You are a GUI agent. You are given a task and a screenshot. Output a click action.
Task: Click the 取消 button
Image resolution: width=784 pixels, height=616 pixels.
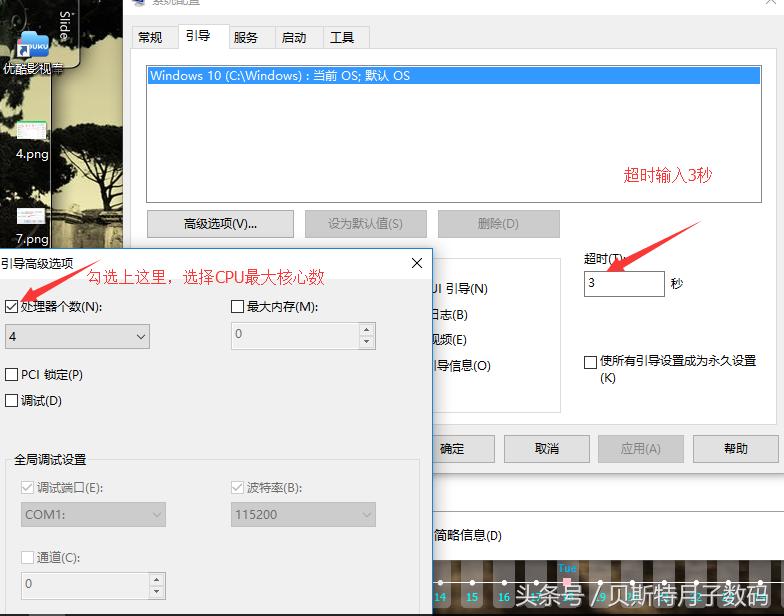[546, 448]
